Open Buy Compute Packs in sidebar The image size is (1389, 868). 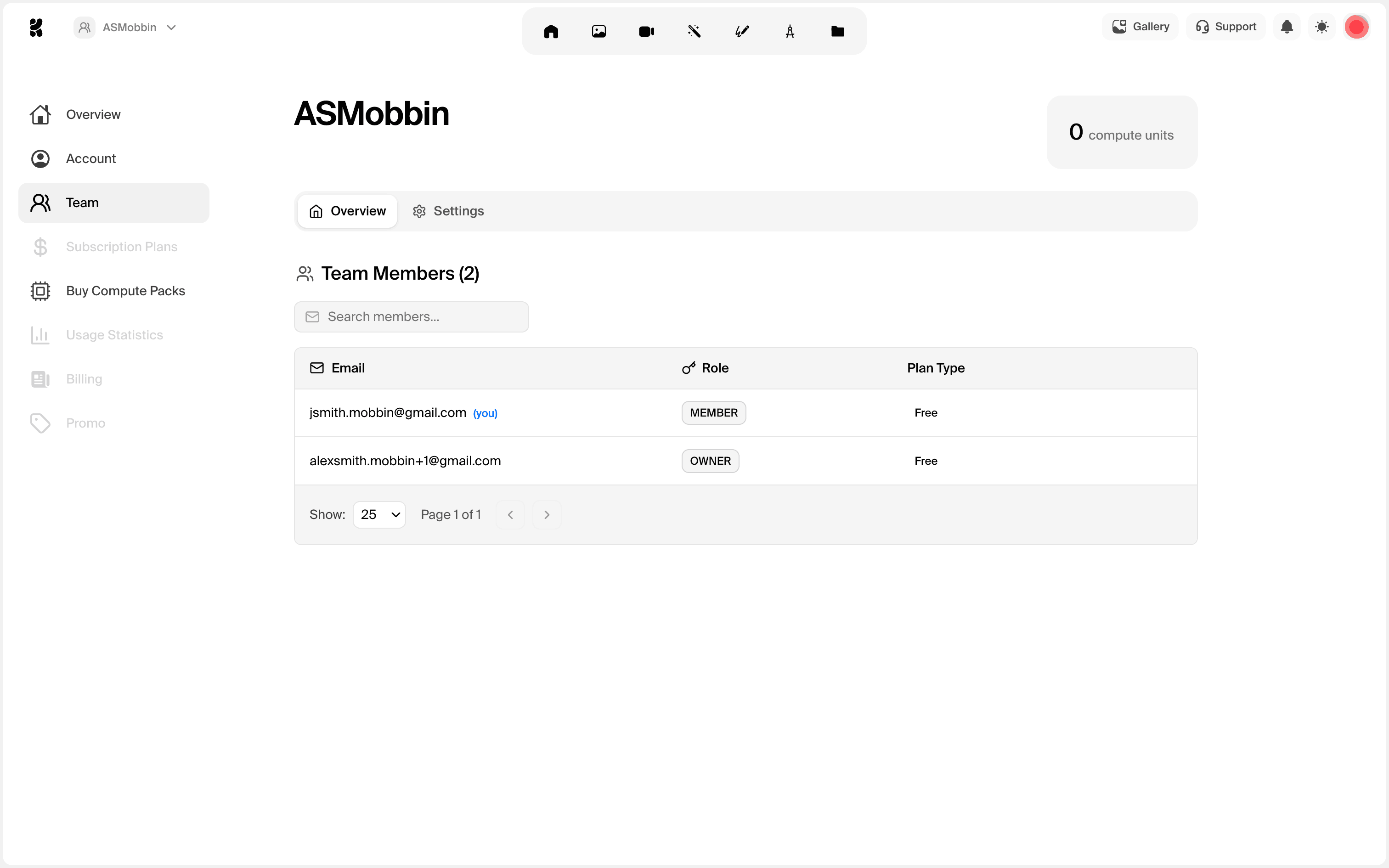click(x=125, y=291)
